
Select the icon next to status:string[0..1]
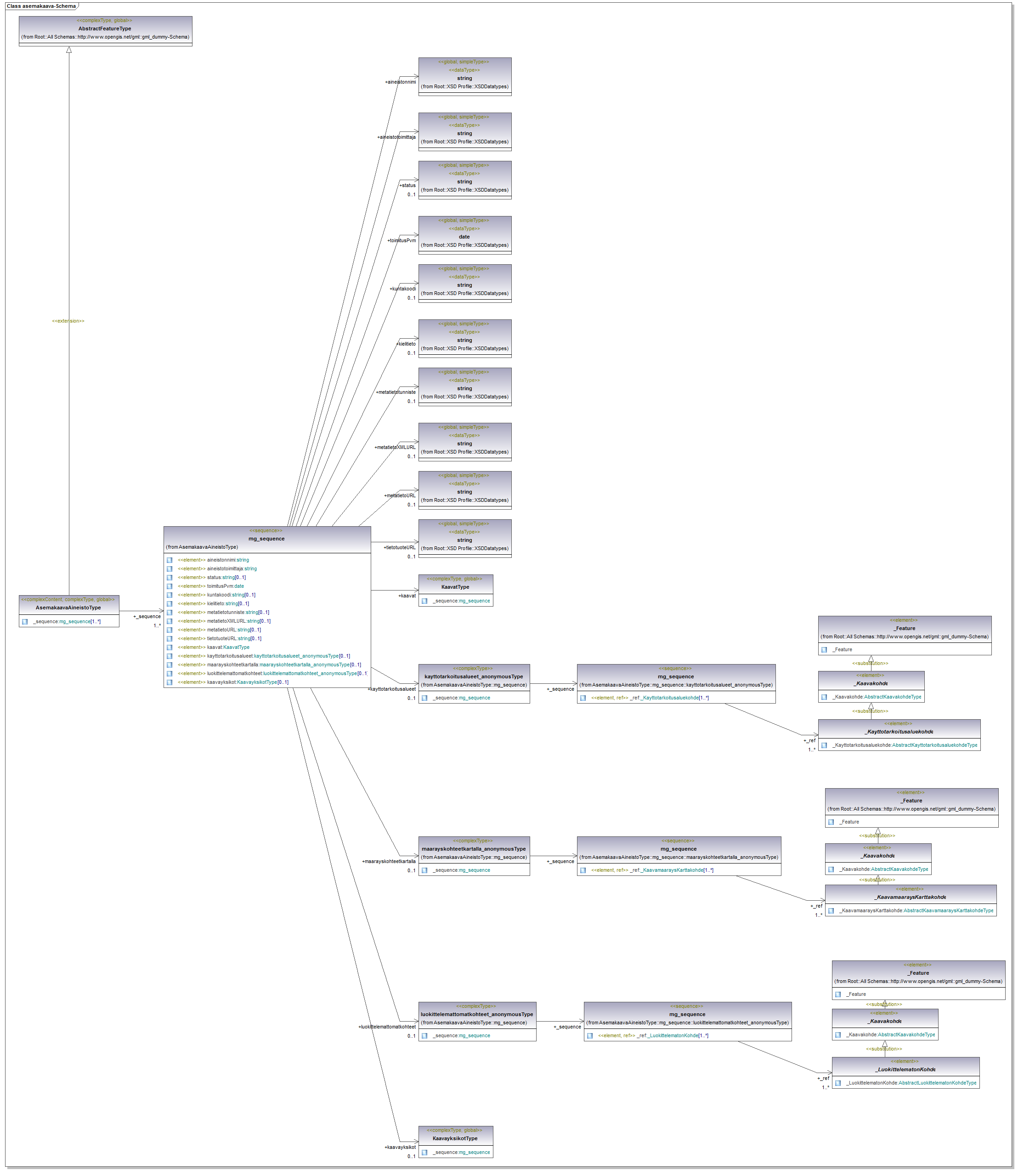(x=169, y=577)
